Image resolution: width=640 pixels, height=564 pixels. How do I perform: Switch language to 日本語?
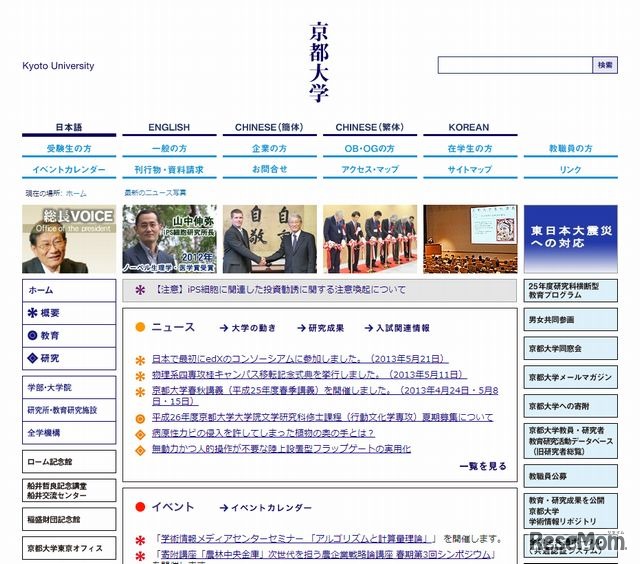[x=69, y=127]
